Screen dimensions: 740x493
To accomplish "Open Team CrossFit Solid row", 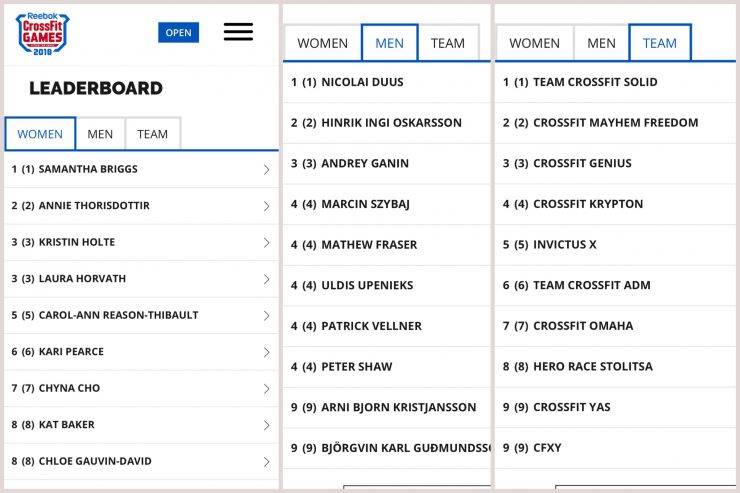I will click(x=615, y=82).
